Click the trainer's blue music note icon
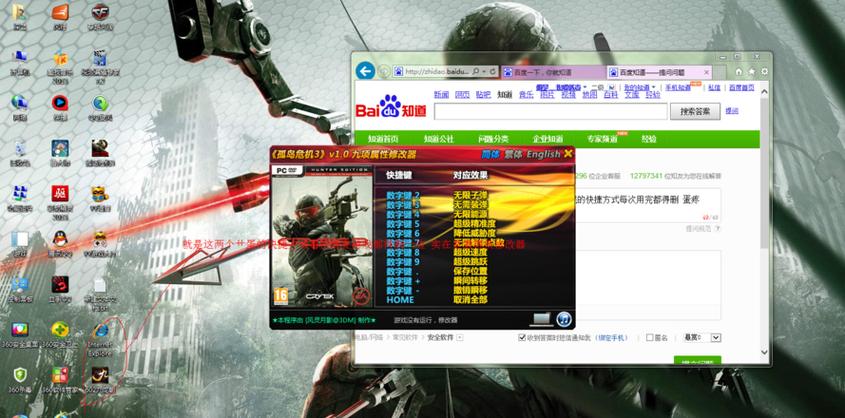 [x=564, y=319]
